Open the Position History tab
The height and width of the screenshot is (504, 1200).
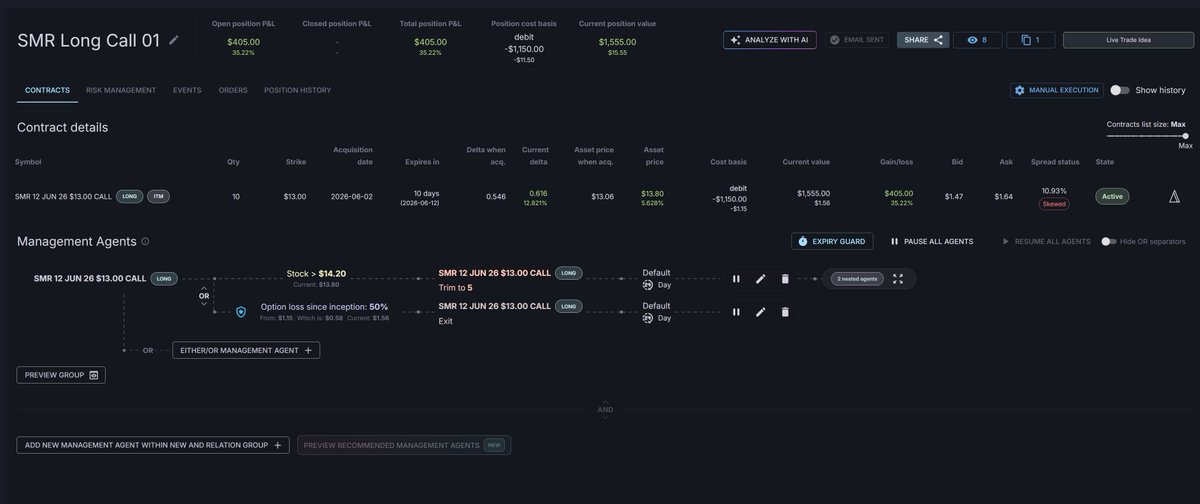click(x=297, y=90)
